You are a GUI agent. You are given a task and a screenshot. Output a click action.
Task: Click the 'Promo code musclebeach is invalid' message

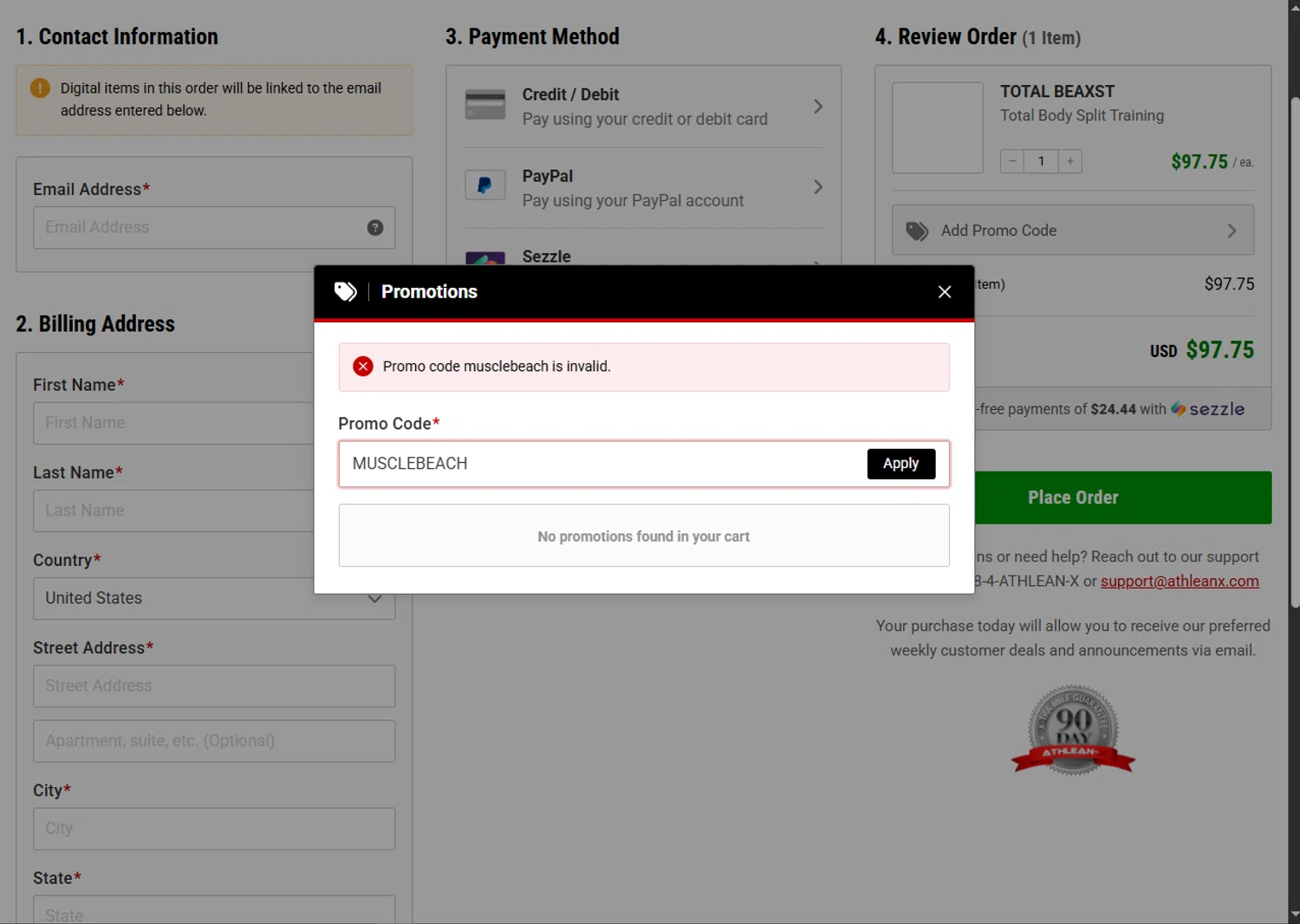pyautogui.click(x=497, y=367)
